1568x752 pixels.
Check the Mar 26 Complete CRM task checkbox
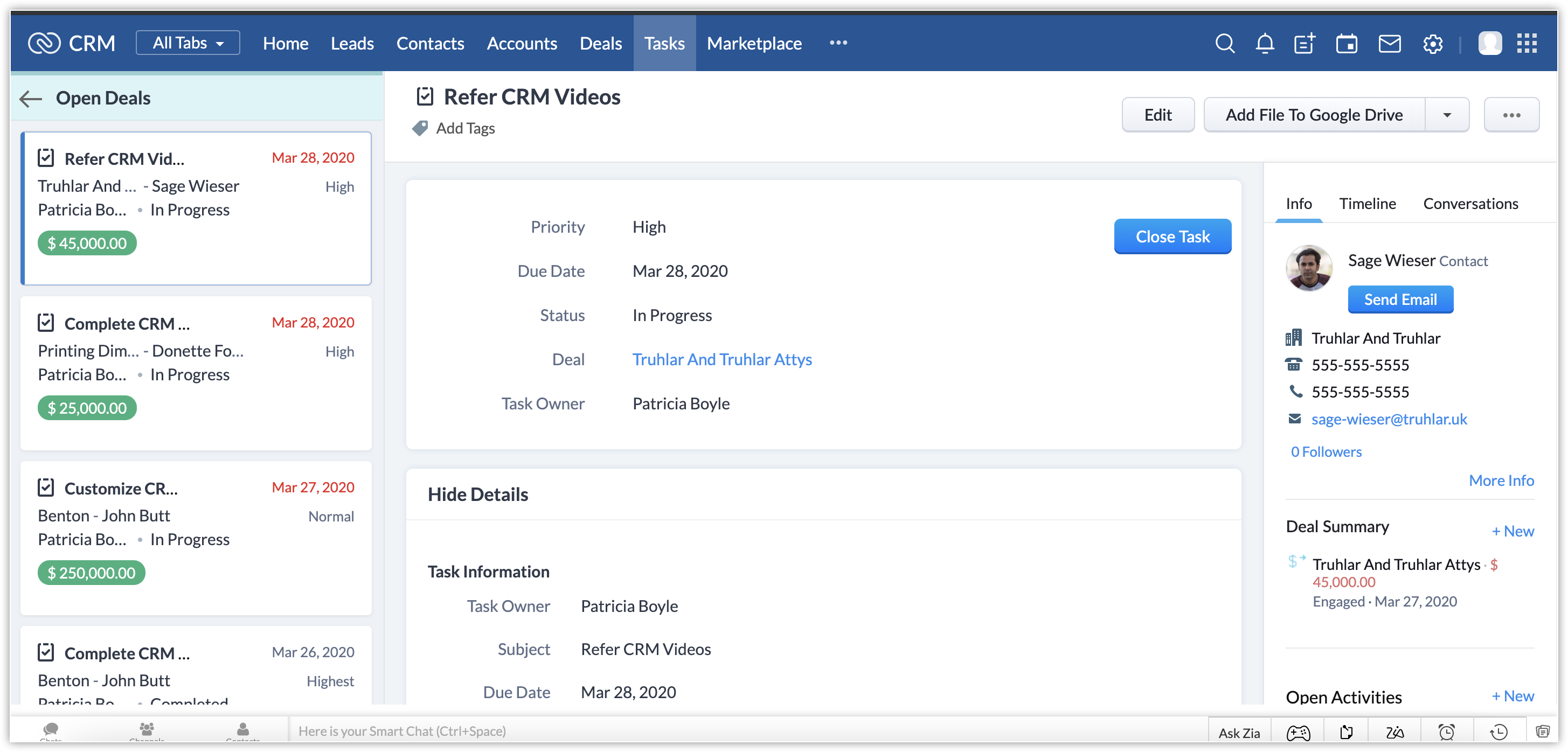pyautogui.click(x=46, y=653)
